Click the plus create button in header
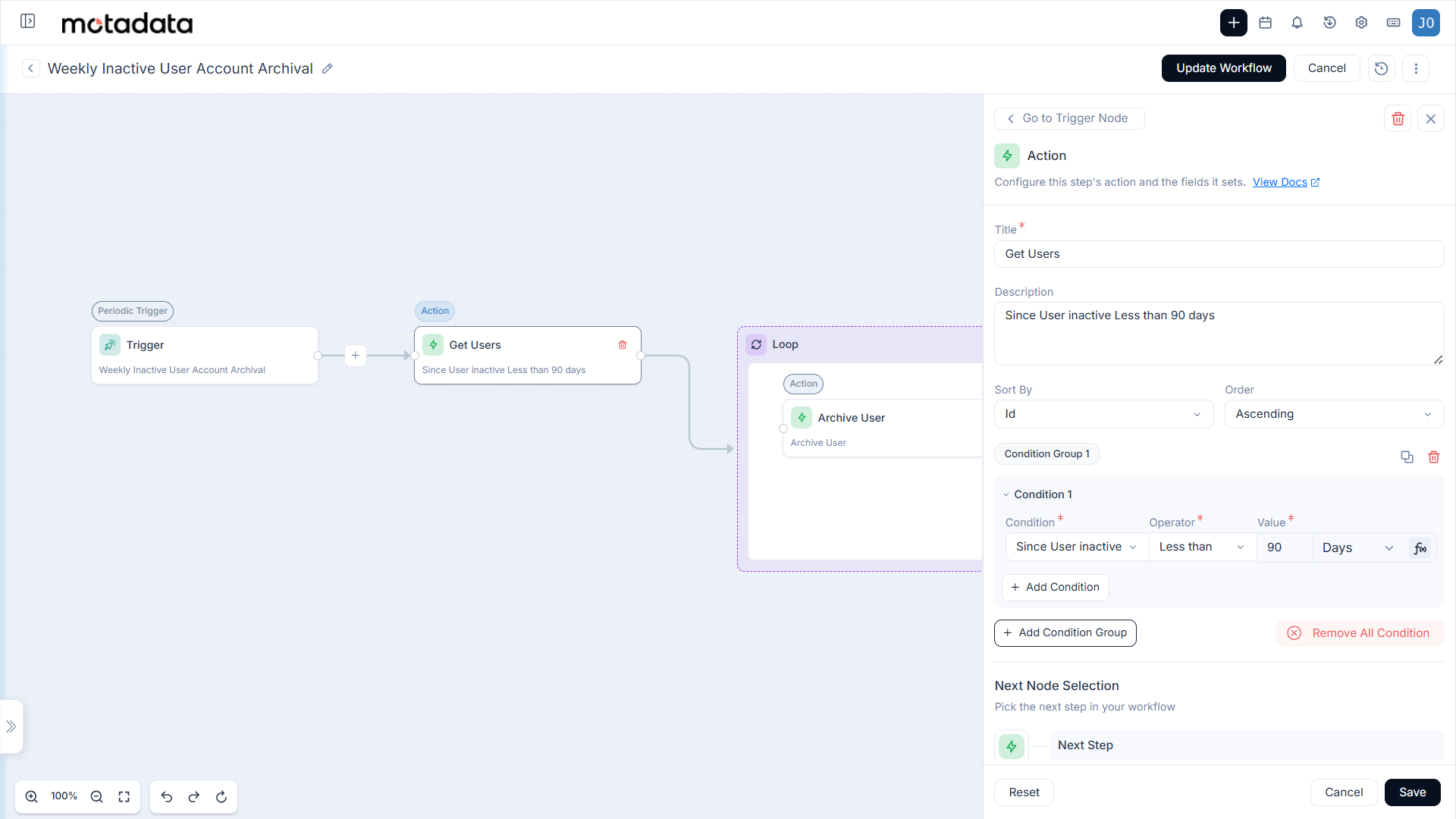The image size is (1456, 819). [1233, 23]
